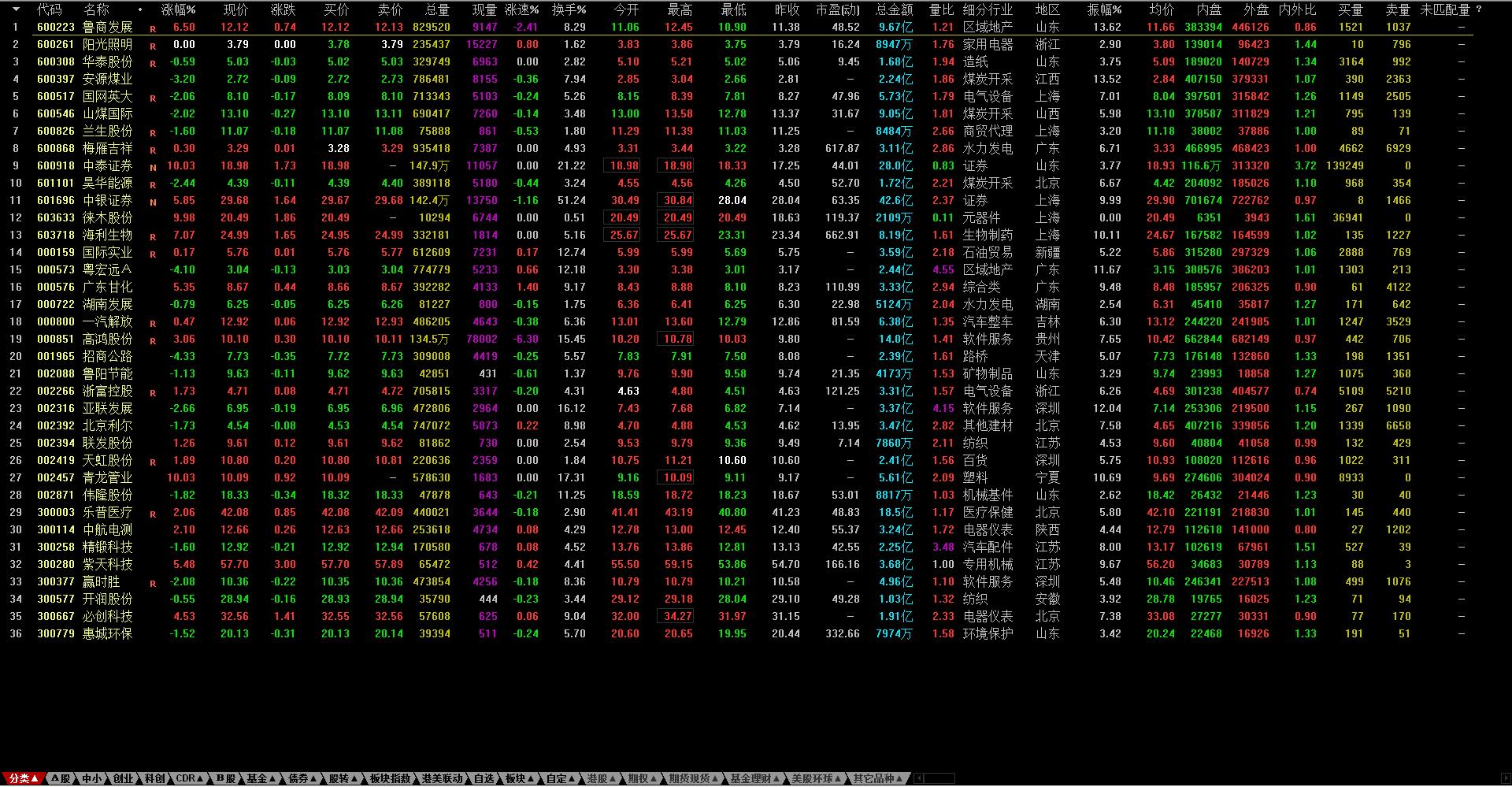
Task: Sort by the 未匹配量 column header
Action: (x=1445, y=9)
